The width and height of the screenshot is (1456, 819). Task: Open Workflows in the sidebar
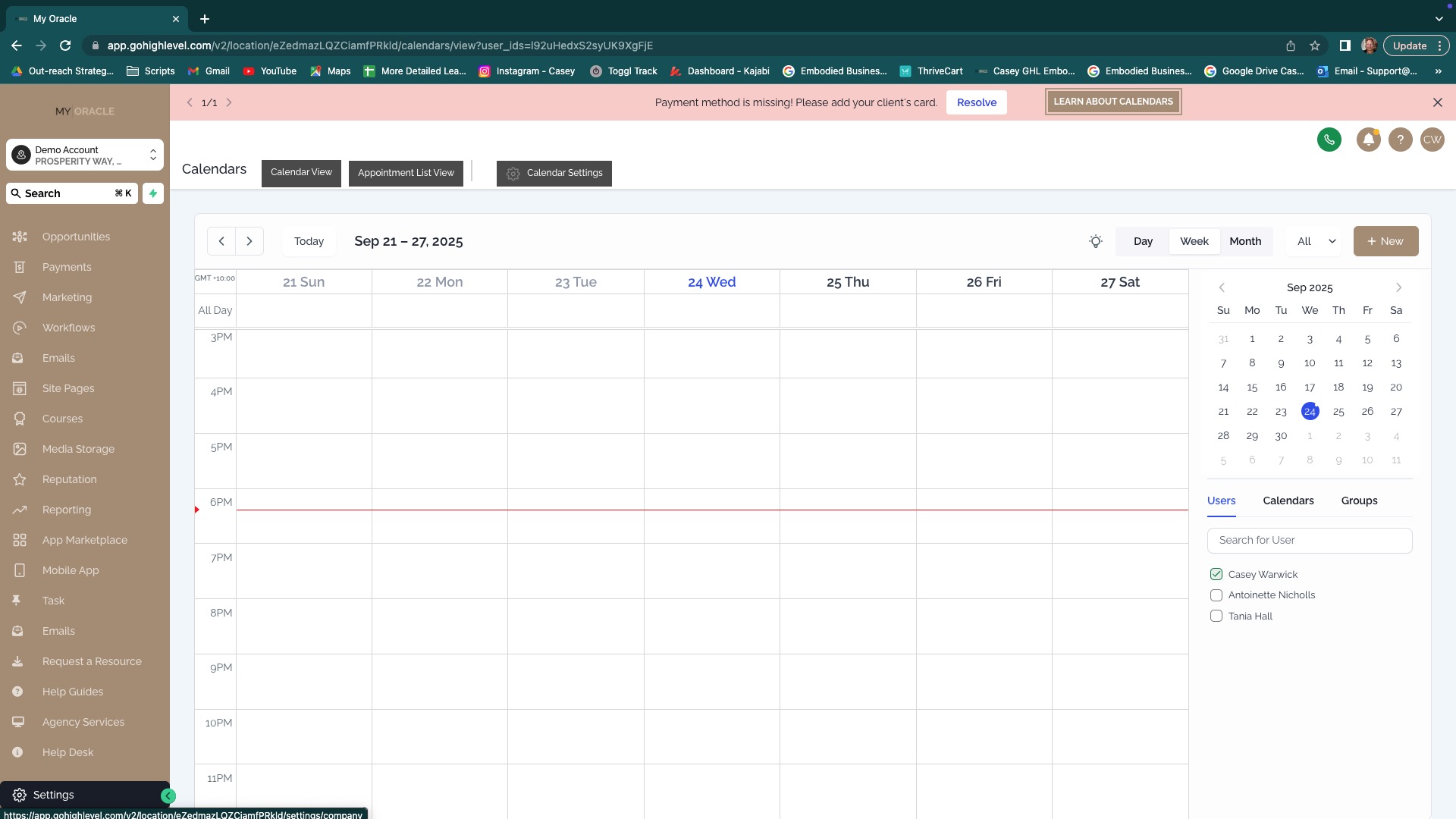pyautogui.click(x=68, y=328)
